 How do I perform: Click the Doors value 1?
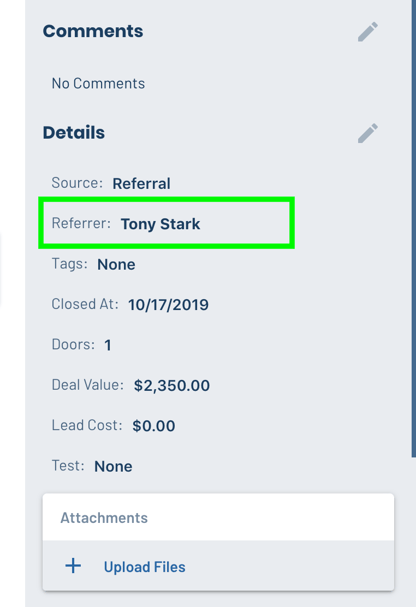pos(108,345)
